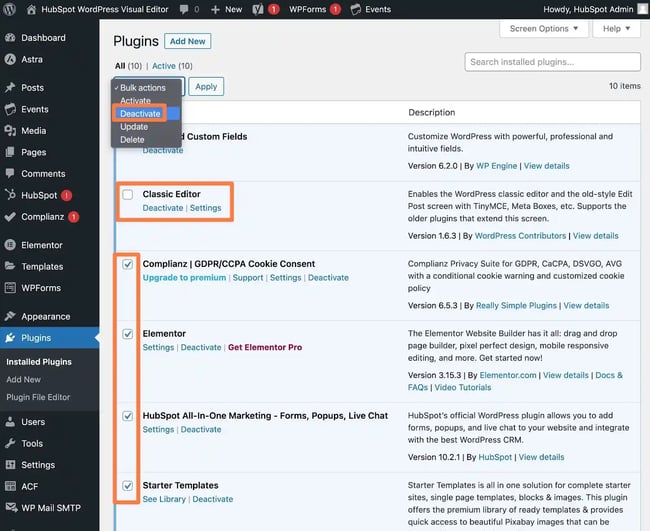Click the Posts pushpin icon
Image resolution: width=650 pixels, height=531 pixels.
[10, 87]
